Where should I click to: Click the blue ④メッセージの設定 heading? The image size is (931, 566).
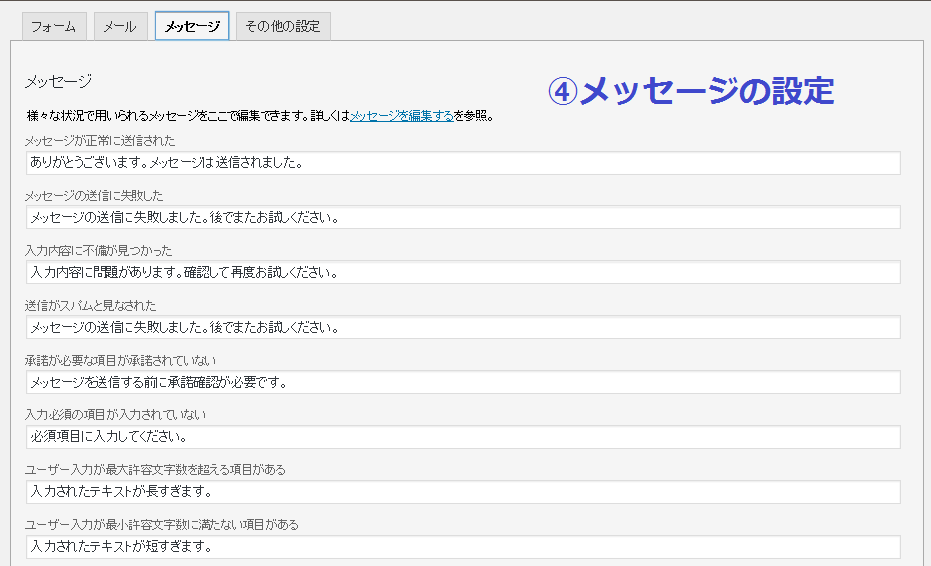[x=691, y=91]
